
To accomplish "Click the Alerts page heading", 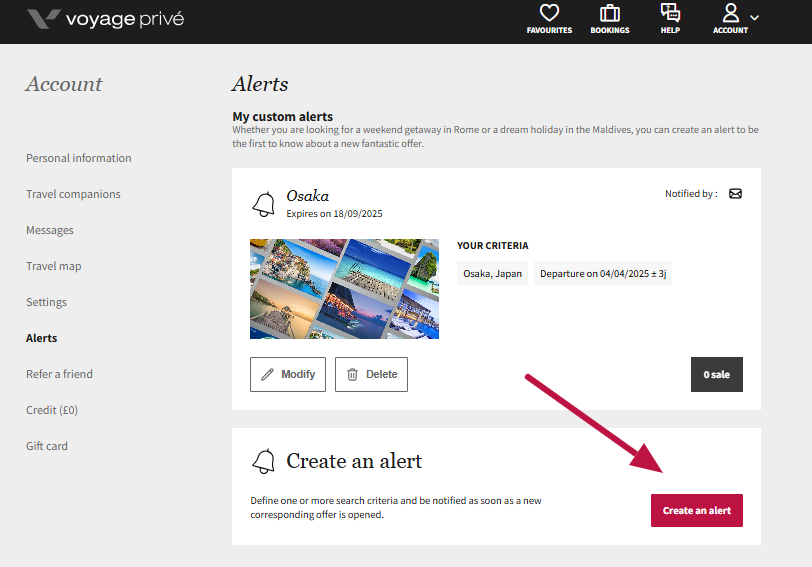I will [260, 84].
